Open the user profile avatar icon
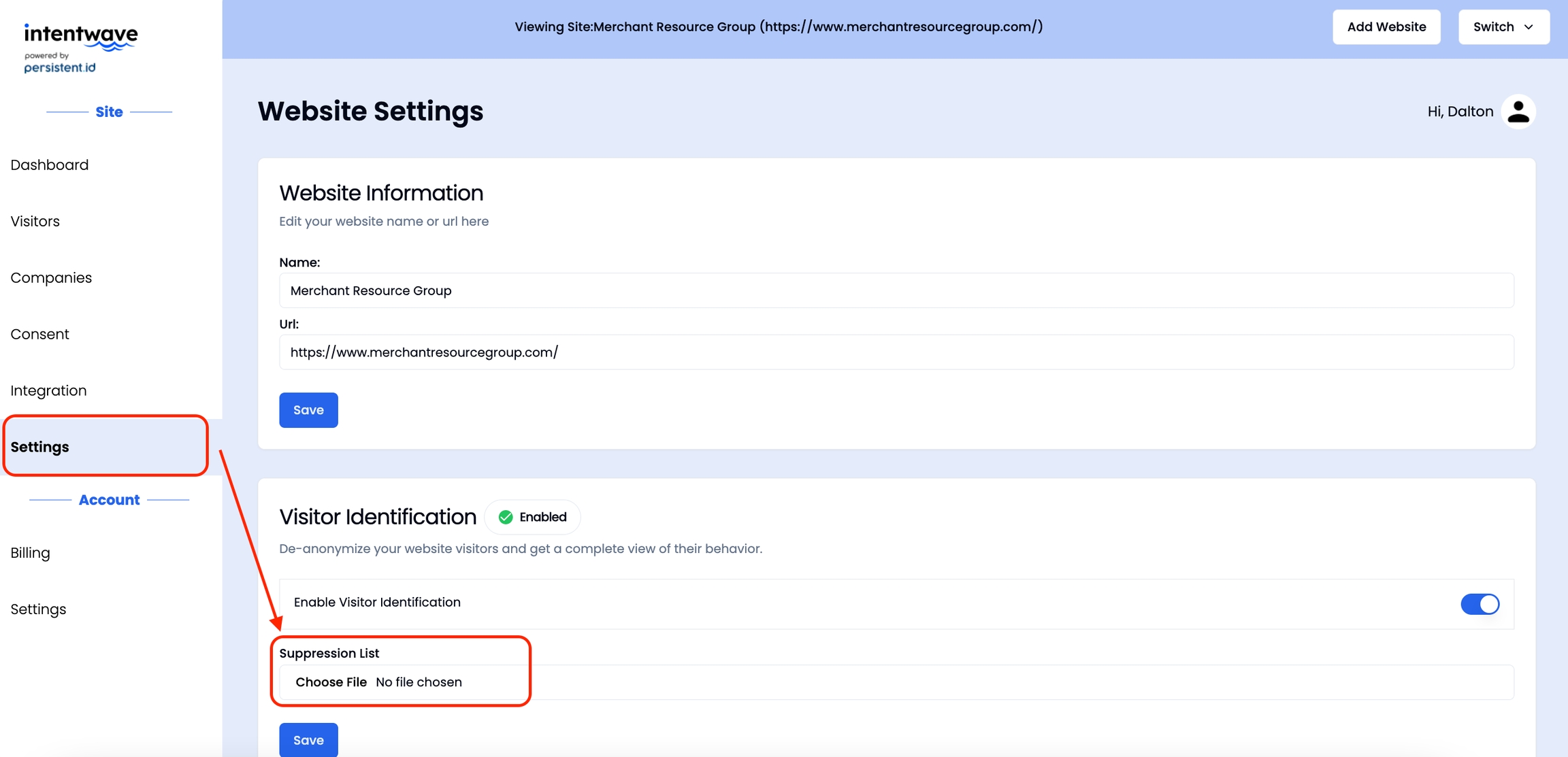 pos(1518,112)
